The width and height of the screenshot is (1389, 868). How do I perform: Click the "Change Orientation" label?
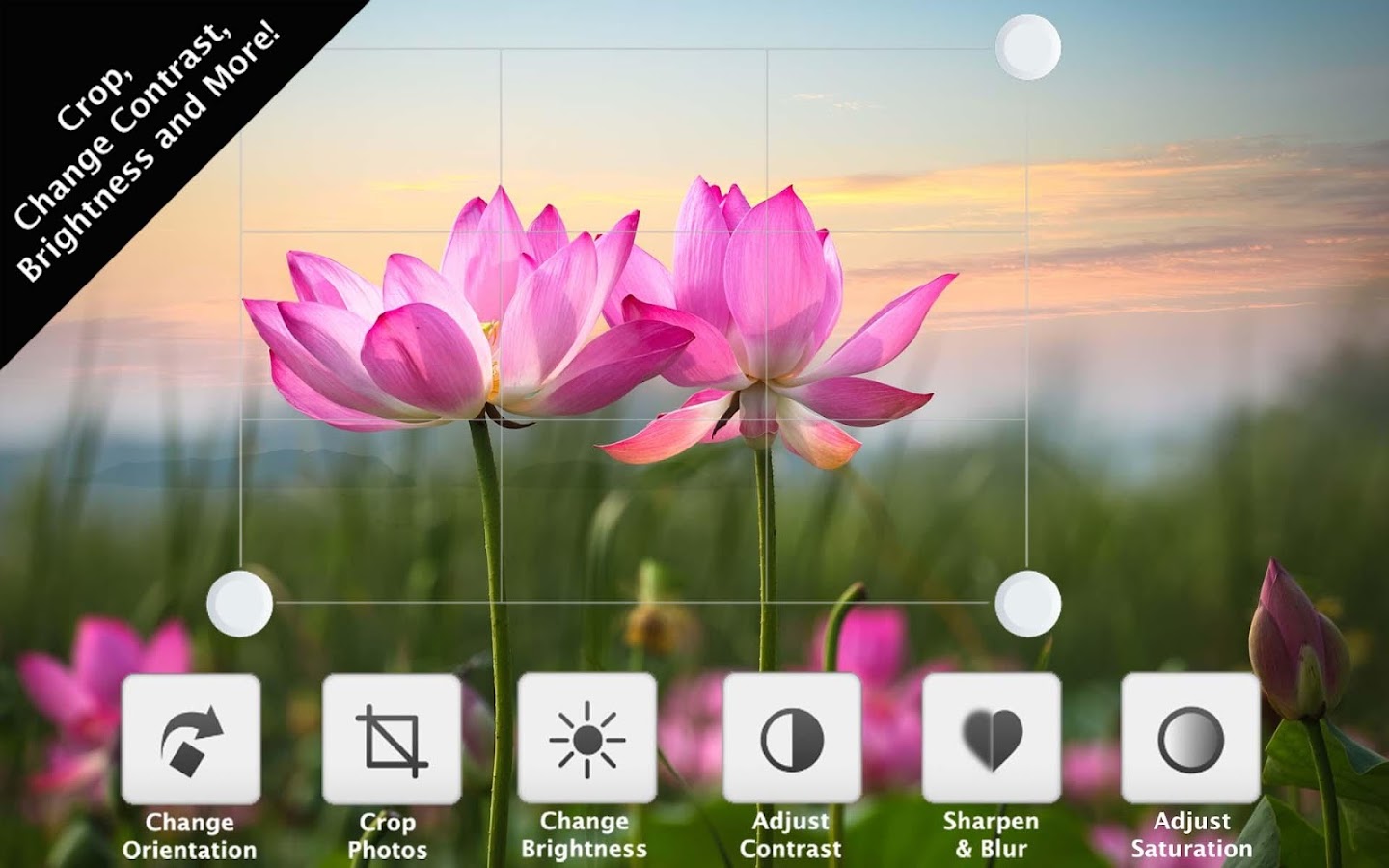[190, 836]
